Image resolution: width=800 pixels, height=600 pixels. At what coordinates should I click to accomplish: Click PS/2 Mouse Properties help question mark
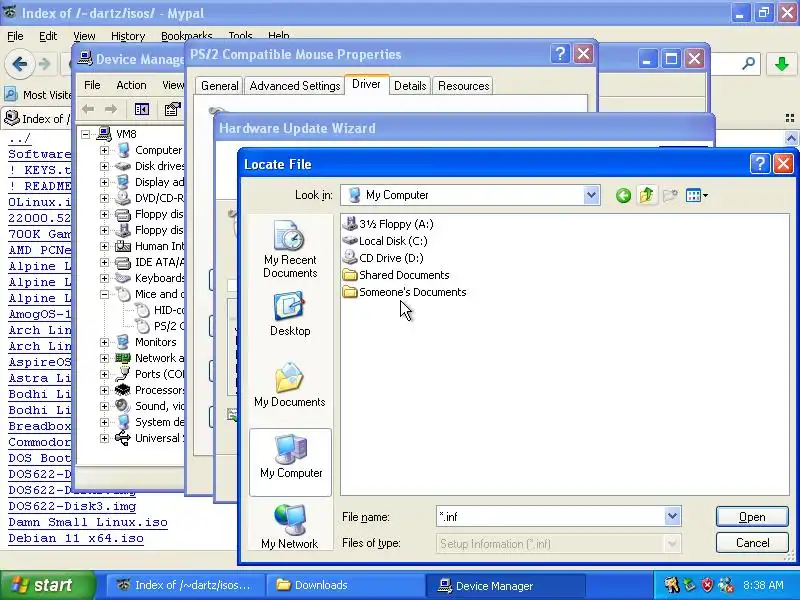pos(560,54)
